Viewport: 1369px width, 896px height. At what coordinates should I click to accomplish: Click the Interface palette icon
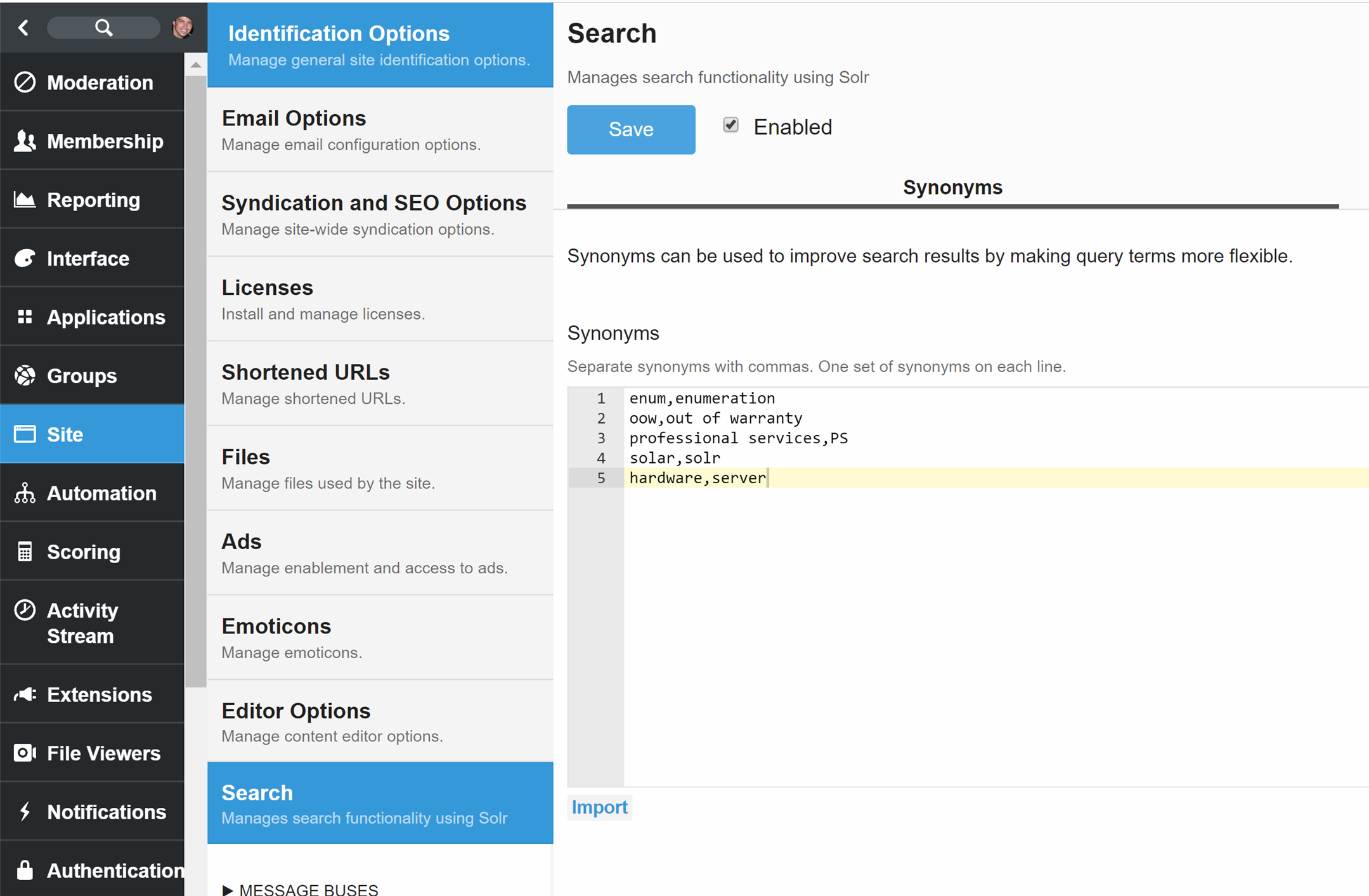[x=25, y=258]
